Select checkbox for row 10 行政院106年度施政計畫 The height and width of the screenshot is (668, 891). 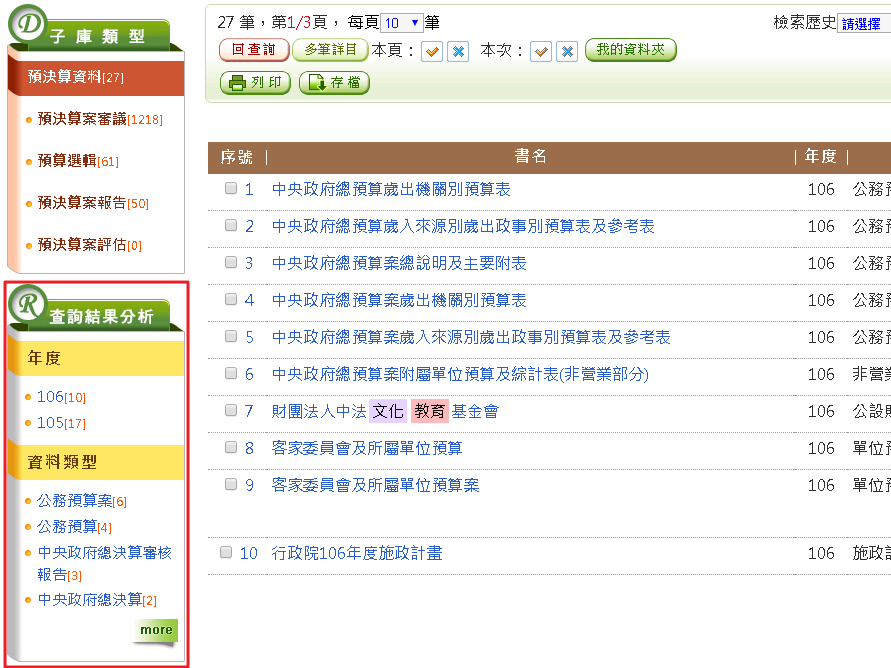pos(226,553)
